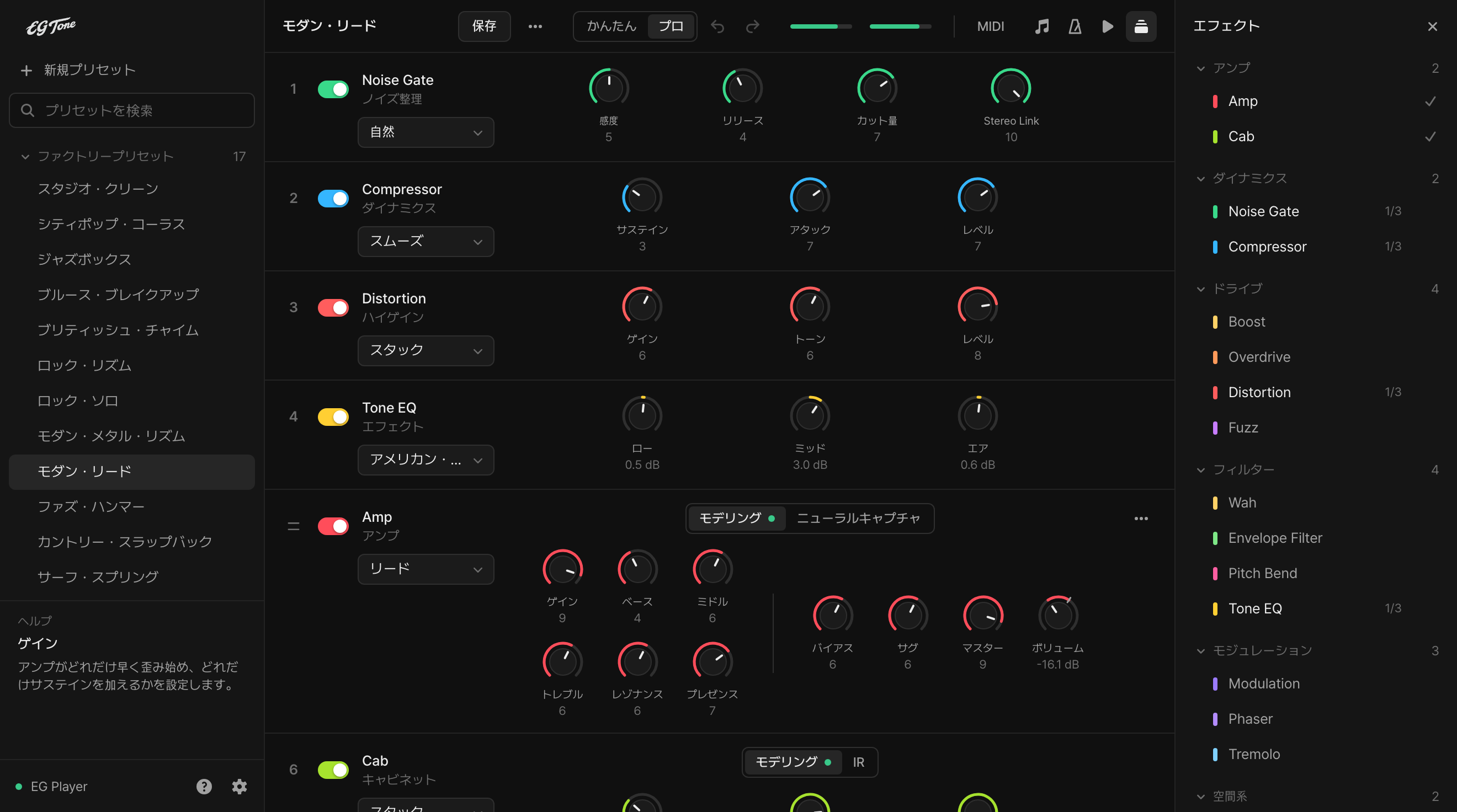Adjust the first level slider in toolbar
The width and height of the screenshot is (1457, 812).
pyautogui.click(x=821, y=26)
